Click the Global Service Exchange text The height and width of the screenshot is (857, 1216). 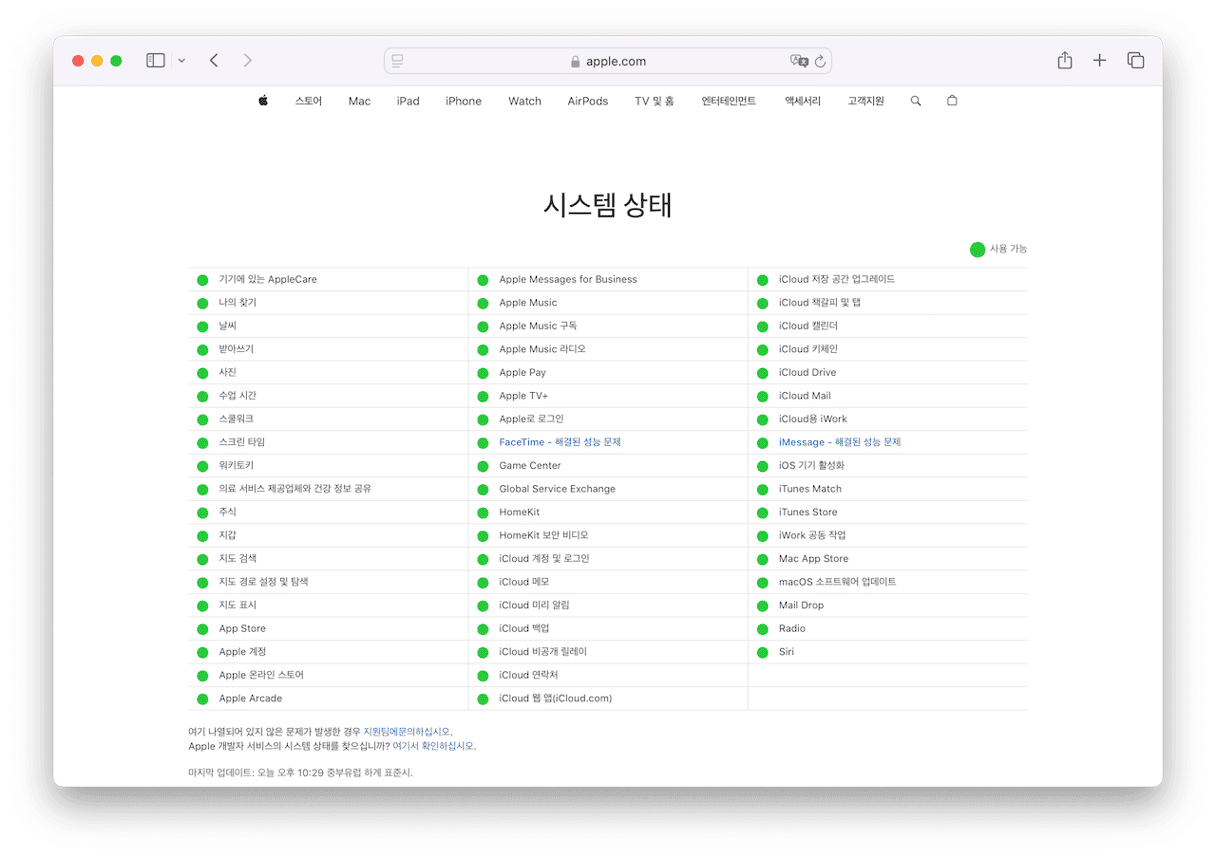[557, 489]
